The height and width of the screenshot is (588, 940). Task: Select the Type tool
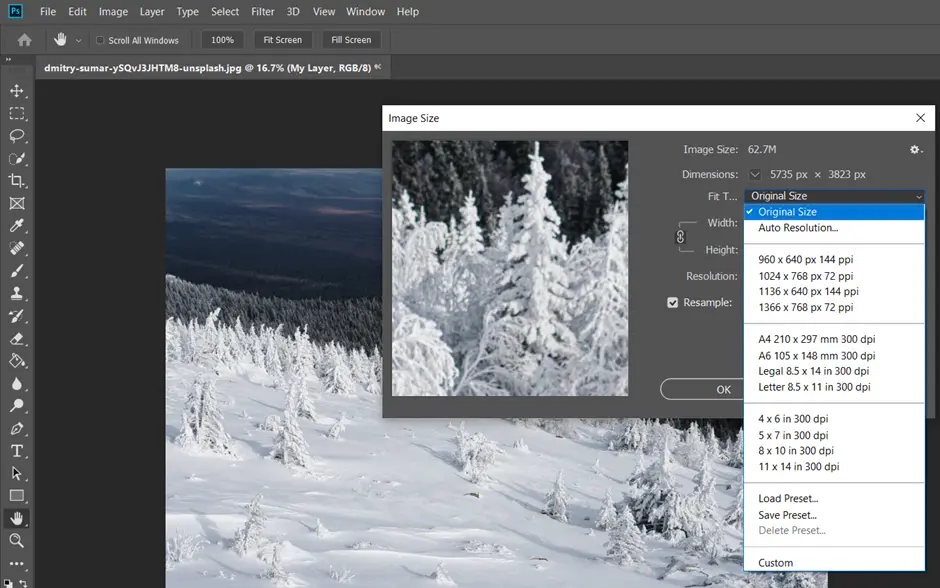(x=18, y=450)
